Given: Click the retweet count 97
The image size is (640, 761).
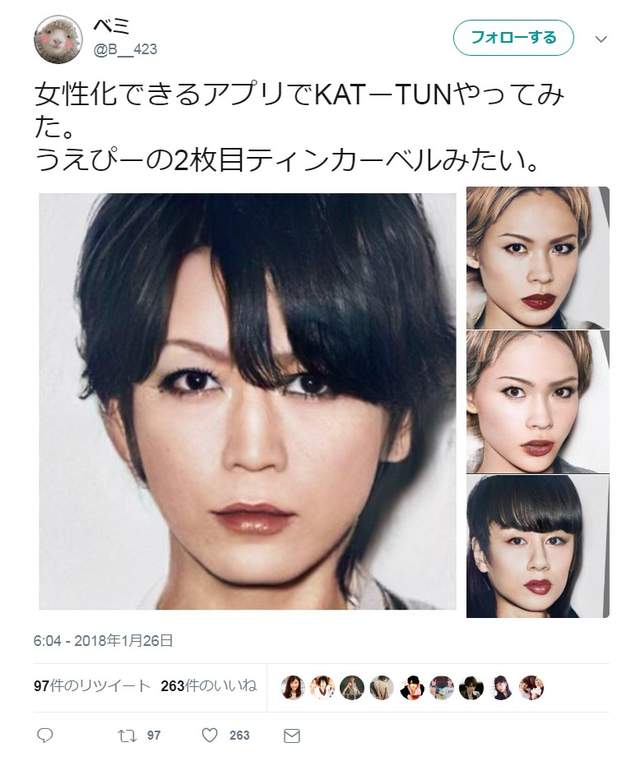Looking at the screenshot, I should (154, 736).
